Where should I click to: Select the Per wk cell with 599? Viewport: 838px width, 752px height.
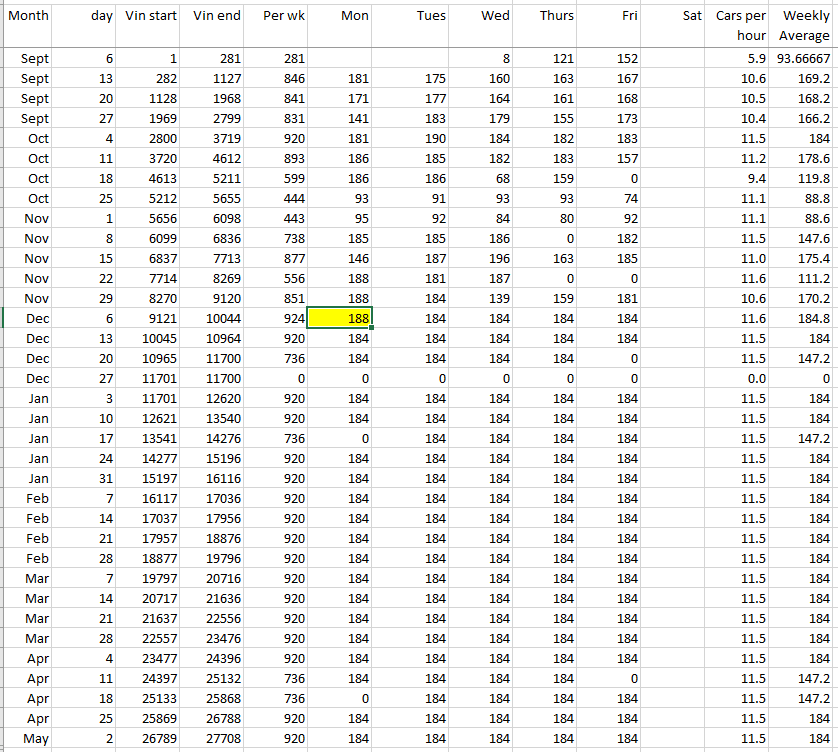(280, 178)
